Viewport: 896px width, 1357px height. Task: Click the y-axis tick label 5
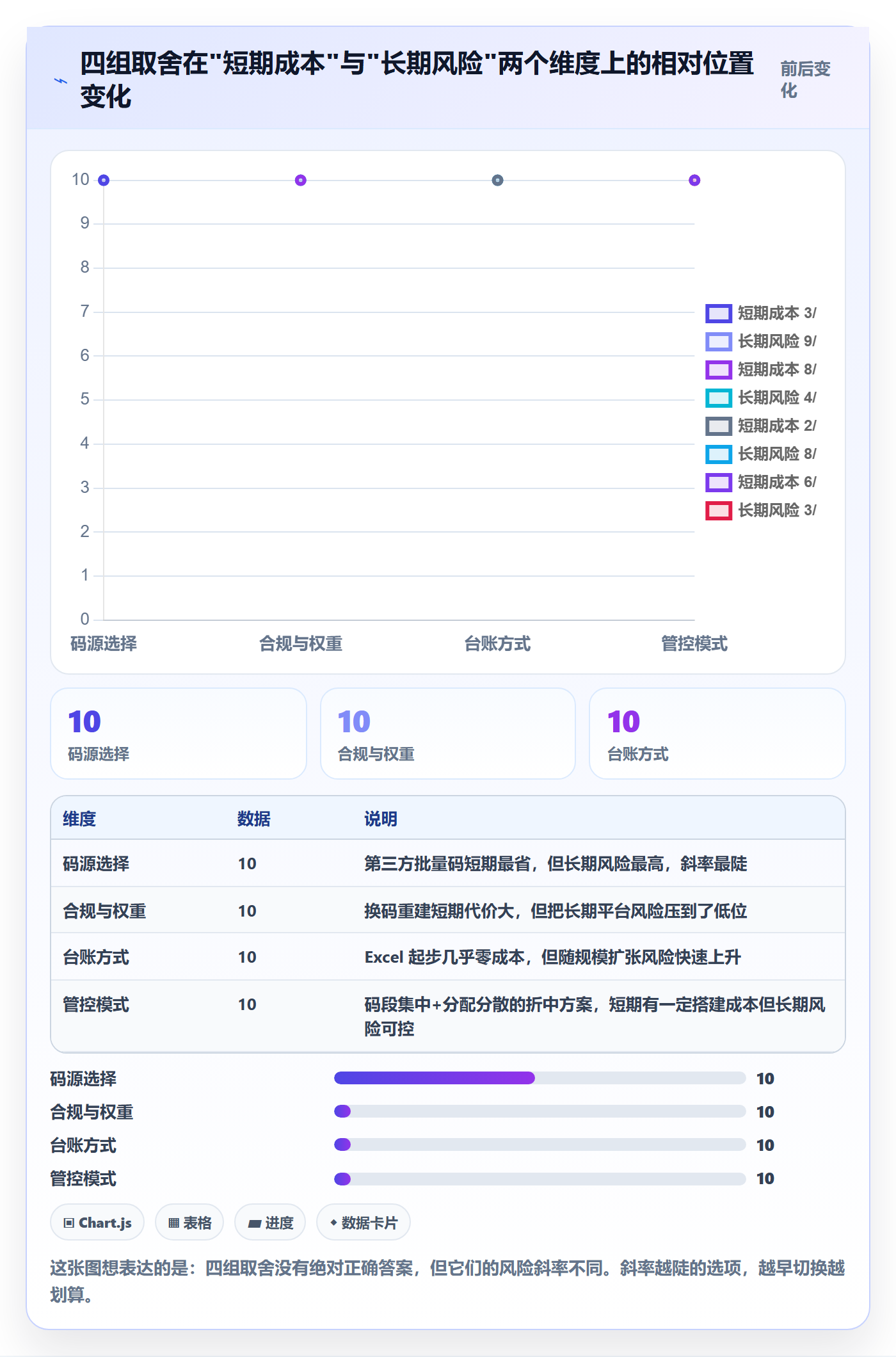point(84,399)
